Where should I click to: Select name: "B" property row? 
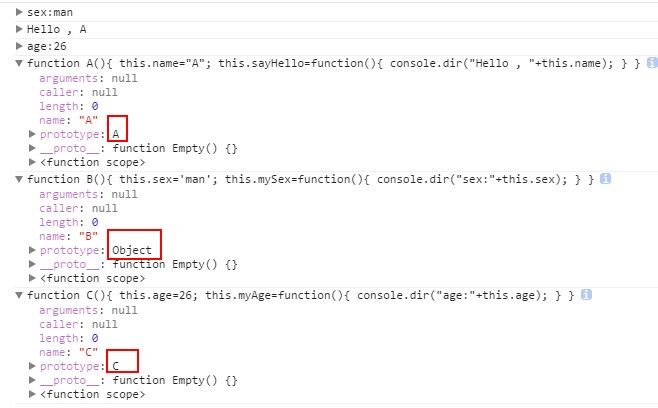68,236
